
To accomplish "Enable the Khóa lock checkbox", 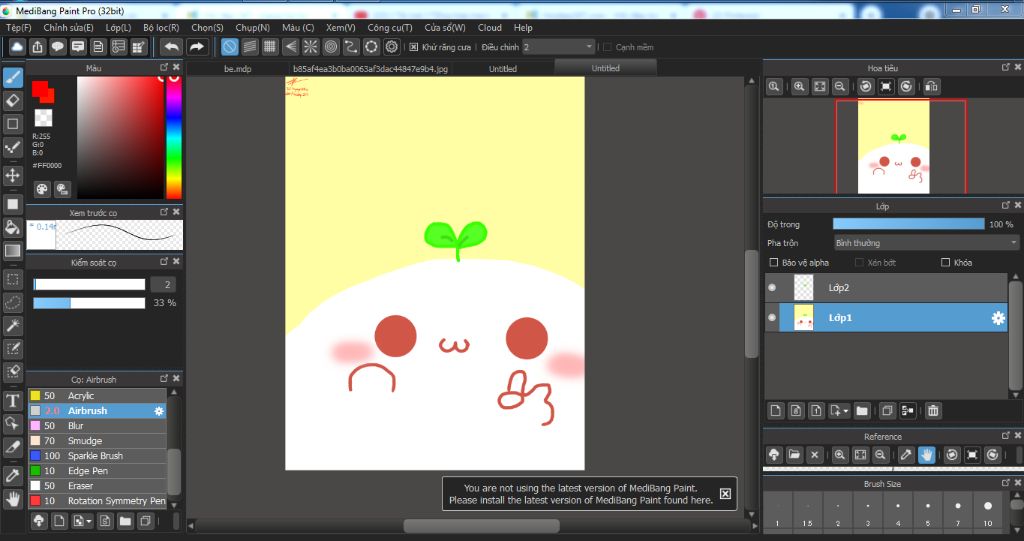I will pyautogui.click(x=945, y=263).
